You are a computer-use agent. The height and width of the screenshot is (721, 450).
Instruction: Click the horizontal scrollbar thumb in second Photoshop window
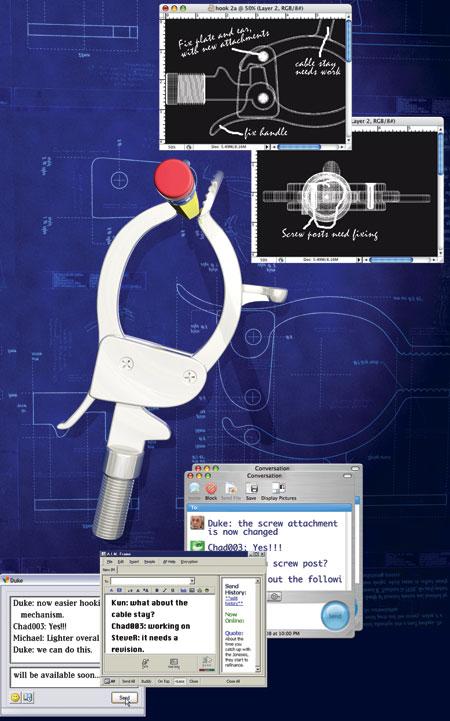click(391, 260)
